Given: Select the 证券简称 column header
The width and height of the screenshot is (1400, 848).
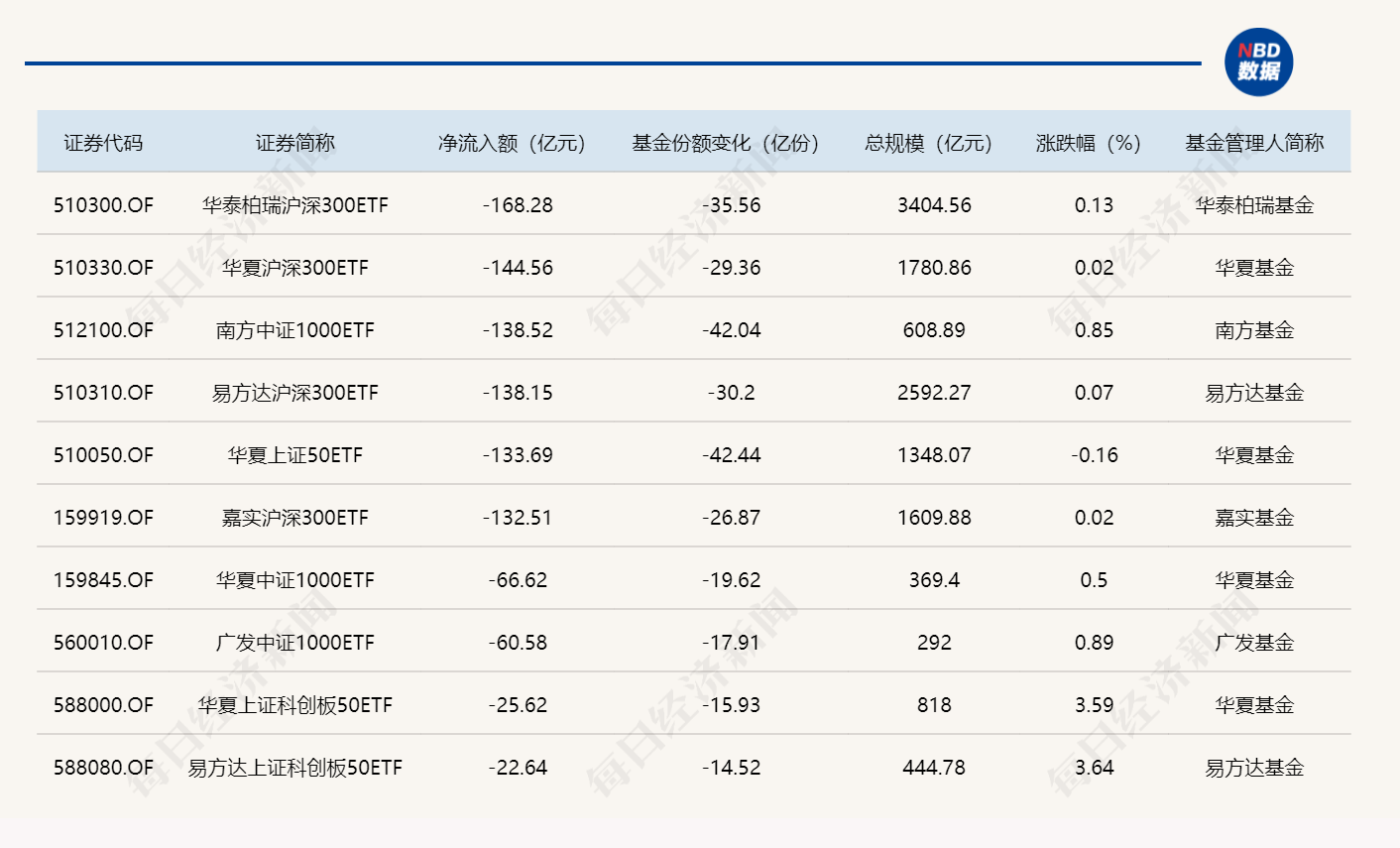Looking at the screenshot, I should (x=294, y=142).
